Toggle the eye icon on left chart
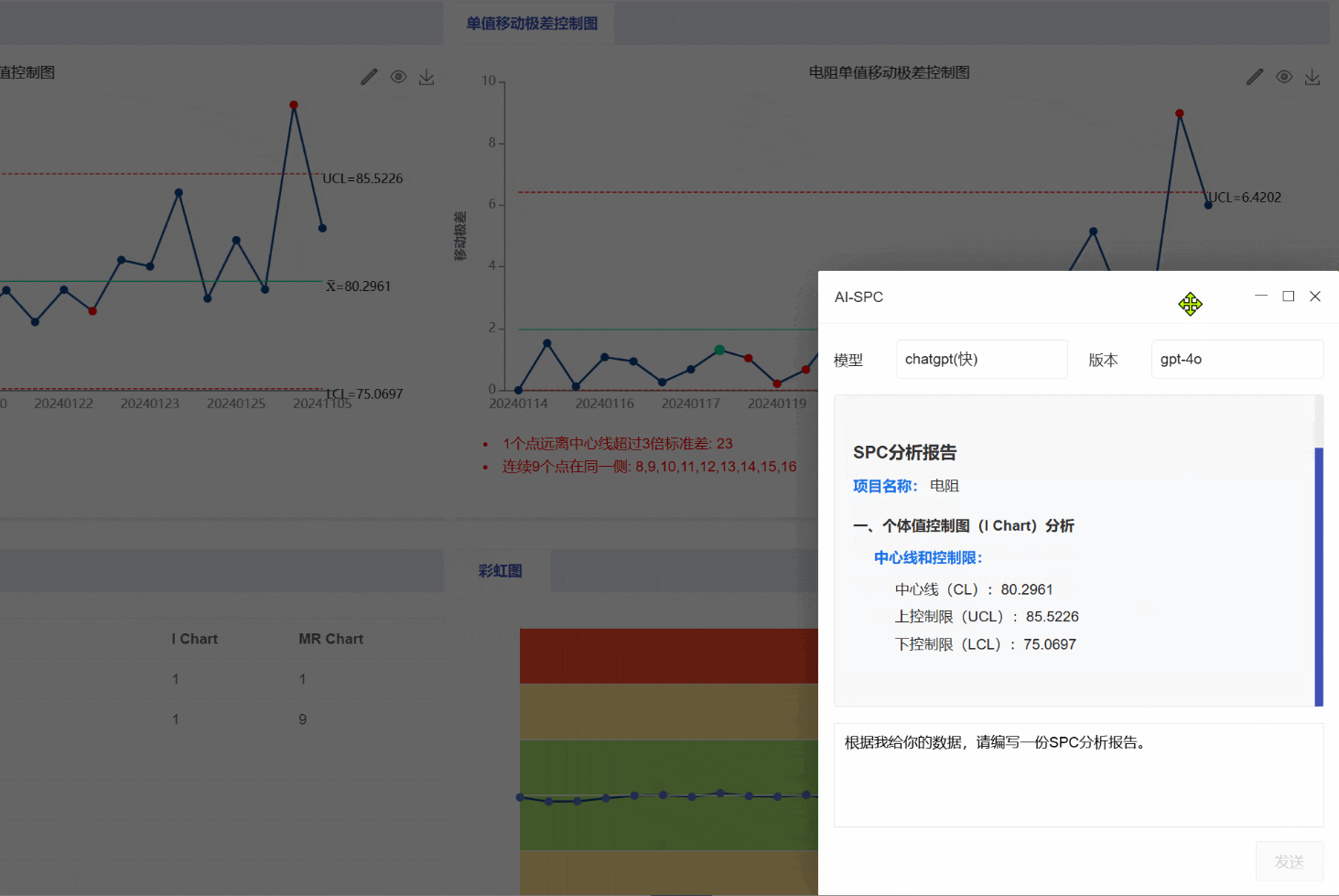The height and width of the screenshot is (896, 1339). (398, 77)
